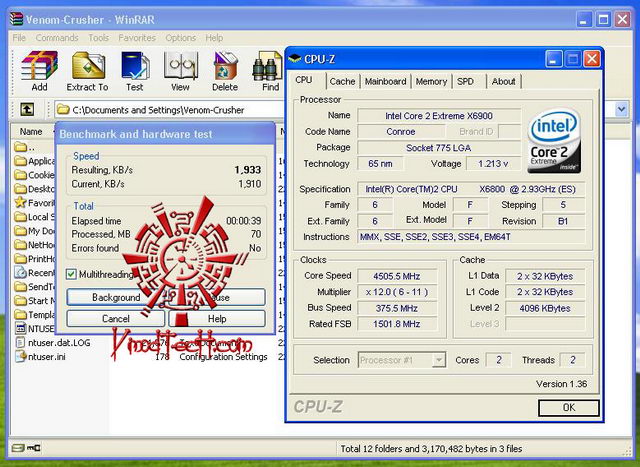This screenshot has width=640, height=467.
Task: Click the Conroe code name field
Action: click(401, 131)
